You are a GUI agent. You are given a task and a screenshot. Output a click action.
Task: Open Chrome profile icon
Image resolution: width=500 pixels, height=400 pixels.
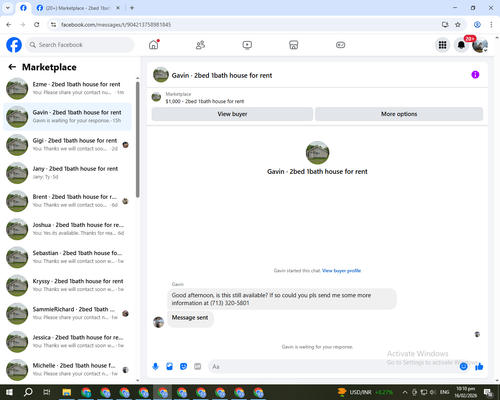pyautogui.click(x=477, y=24)
